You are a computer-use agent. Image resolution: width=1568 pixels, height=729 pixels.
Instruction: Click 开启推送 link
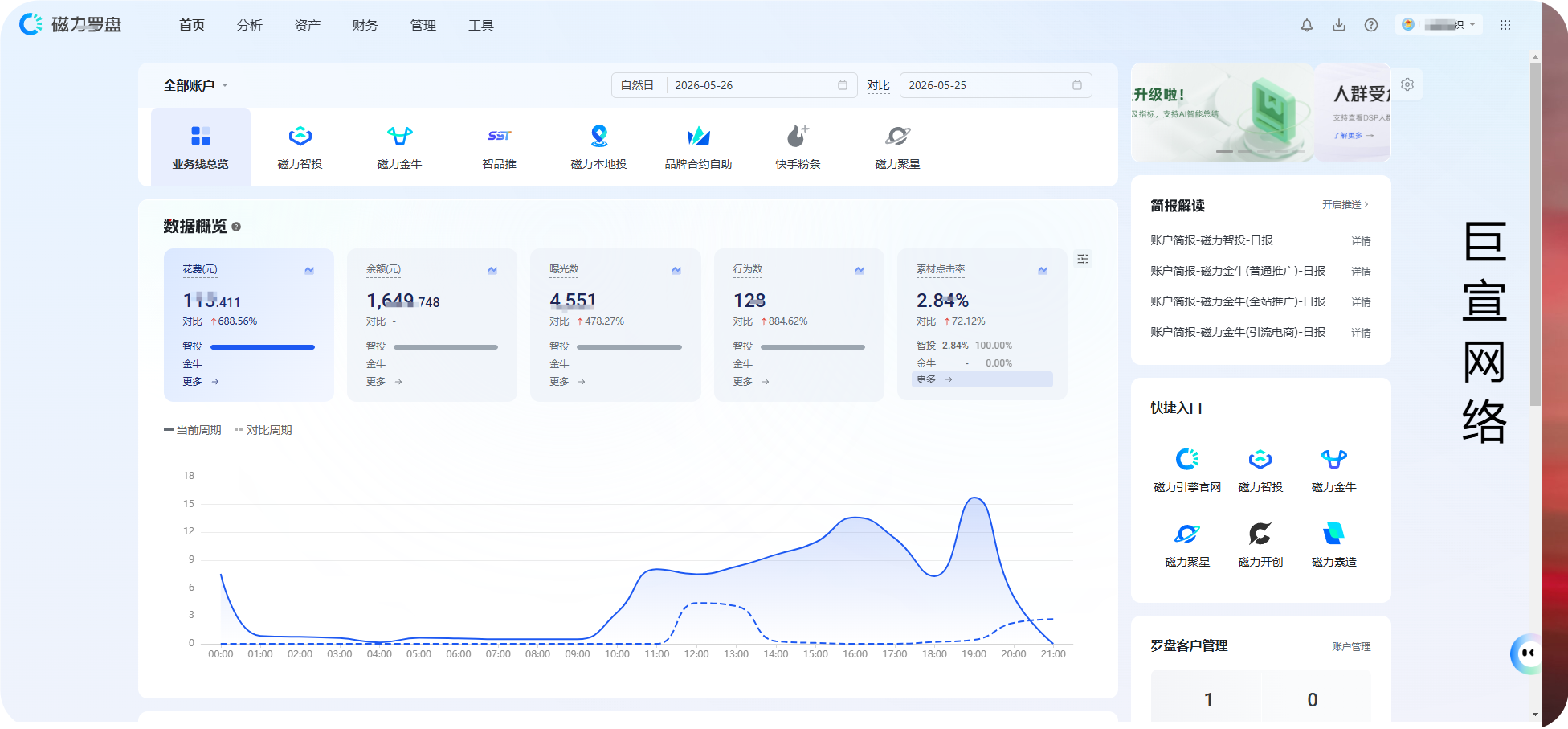[1345, 205]
